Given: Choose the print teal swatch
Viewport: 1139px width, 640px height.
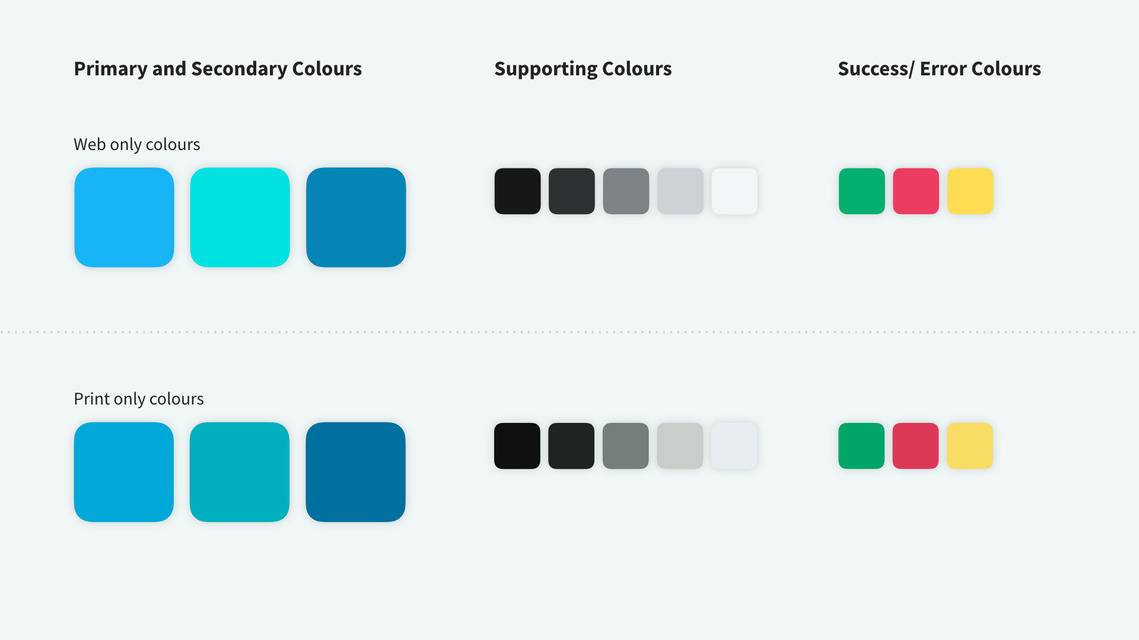Looking at the screenshot, I should pos(240,472).
